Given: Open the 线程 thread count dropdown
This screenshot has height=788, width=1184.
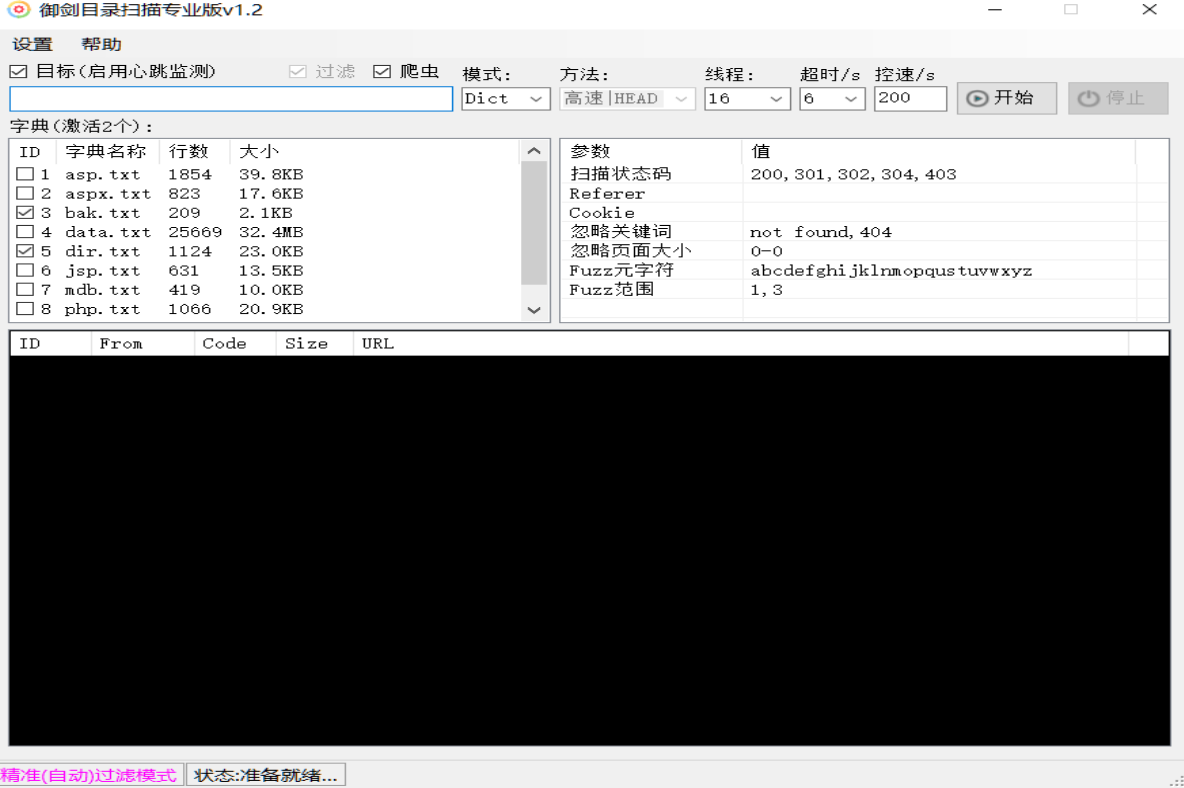Looking at the screenshot, I should click(x=747, y=98).
